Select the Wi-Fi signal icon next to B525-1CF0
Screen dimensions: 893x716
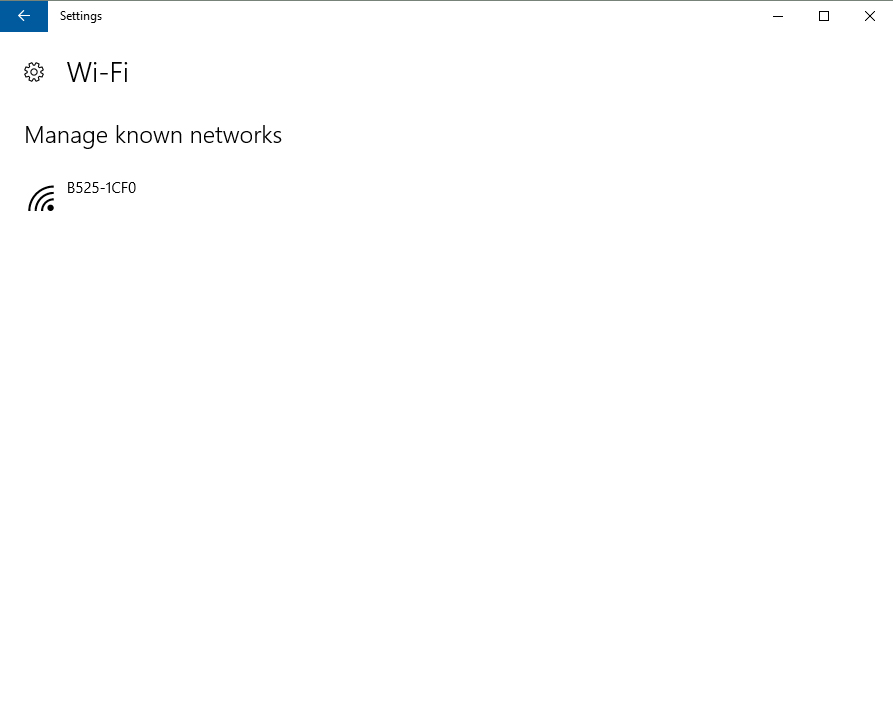point(41,197)
